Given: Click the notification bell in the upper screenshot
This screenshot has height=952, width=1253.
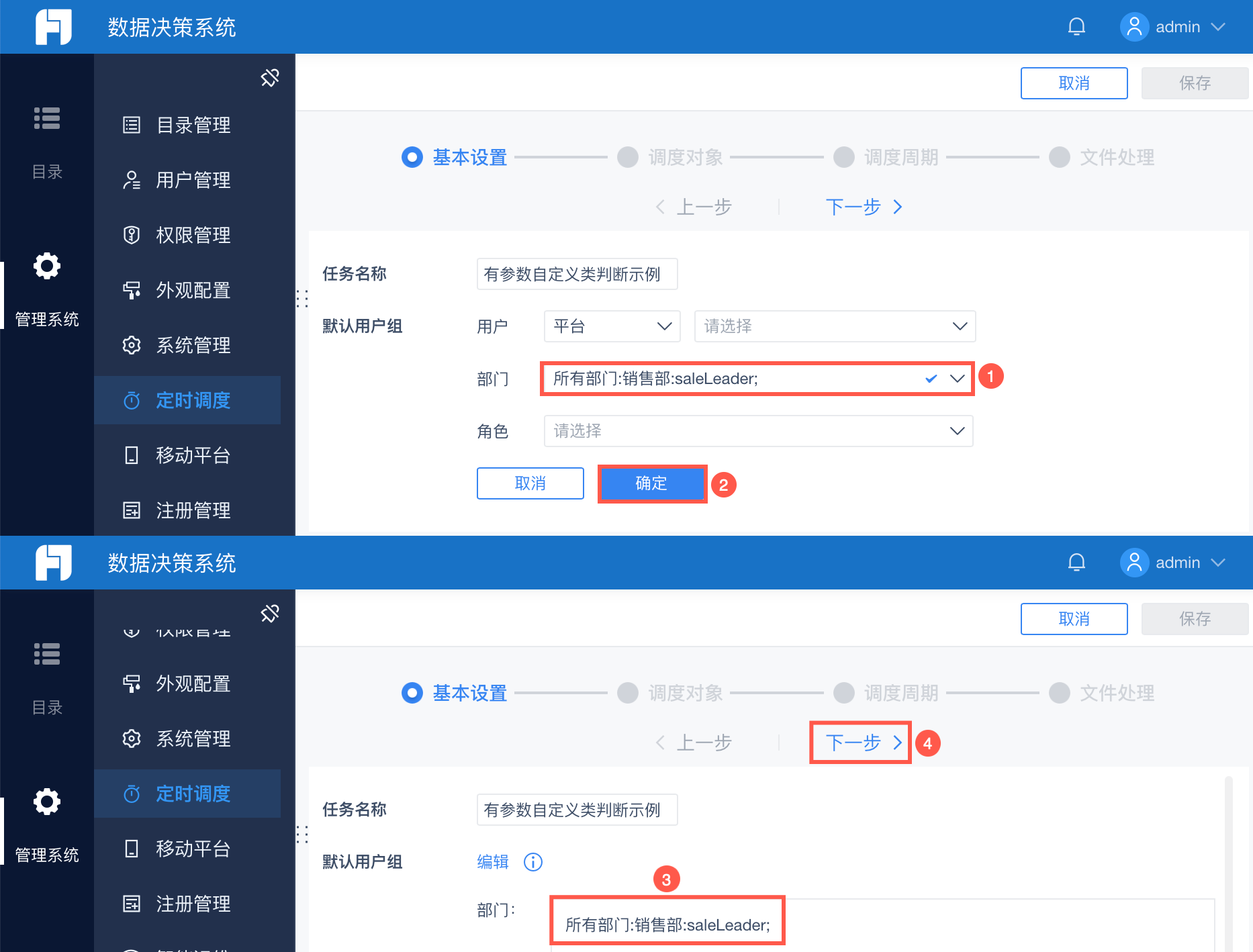Looking at the screenshot, I should 1076,27.
